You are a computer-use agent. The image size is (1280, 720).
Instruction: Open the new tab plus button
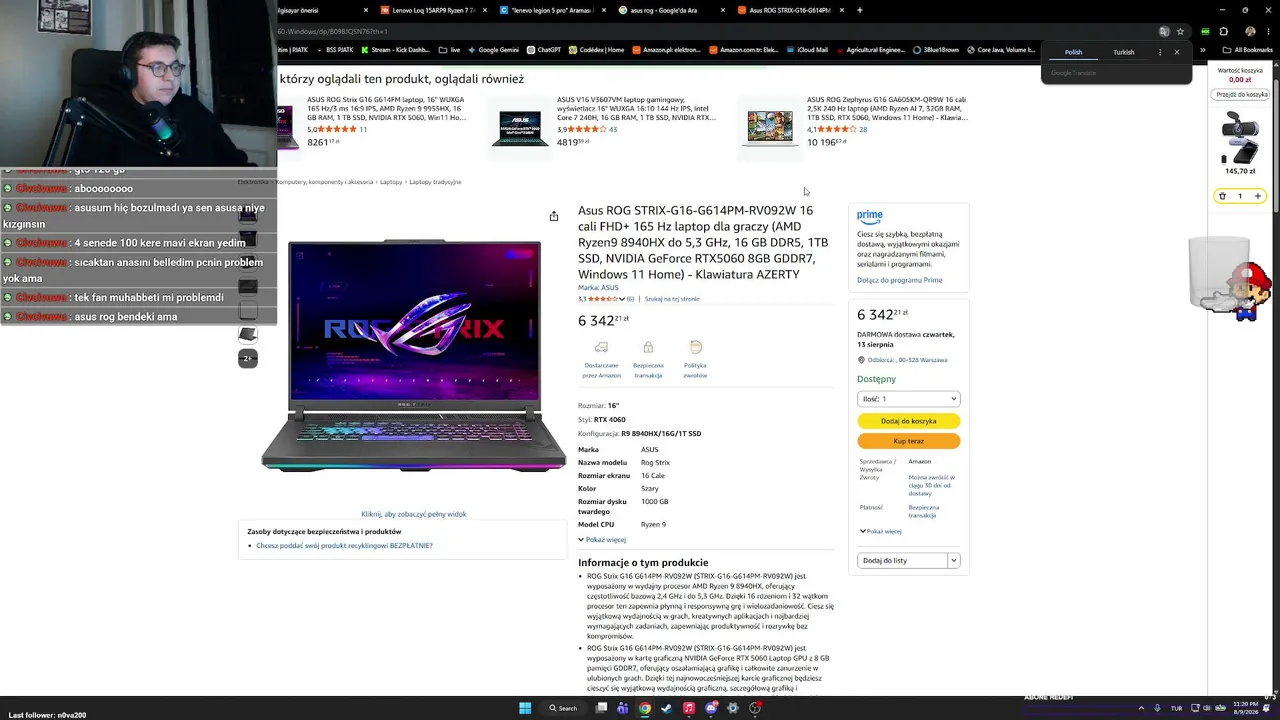(860, 10)
